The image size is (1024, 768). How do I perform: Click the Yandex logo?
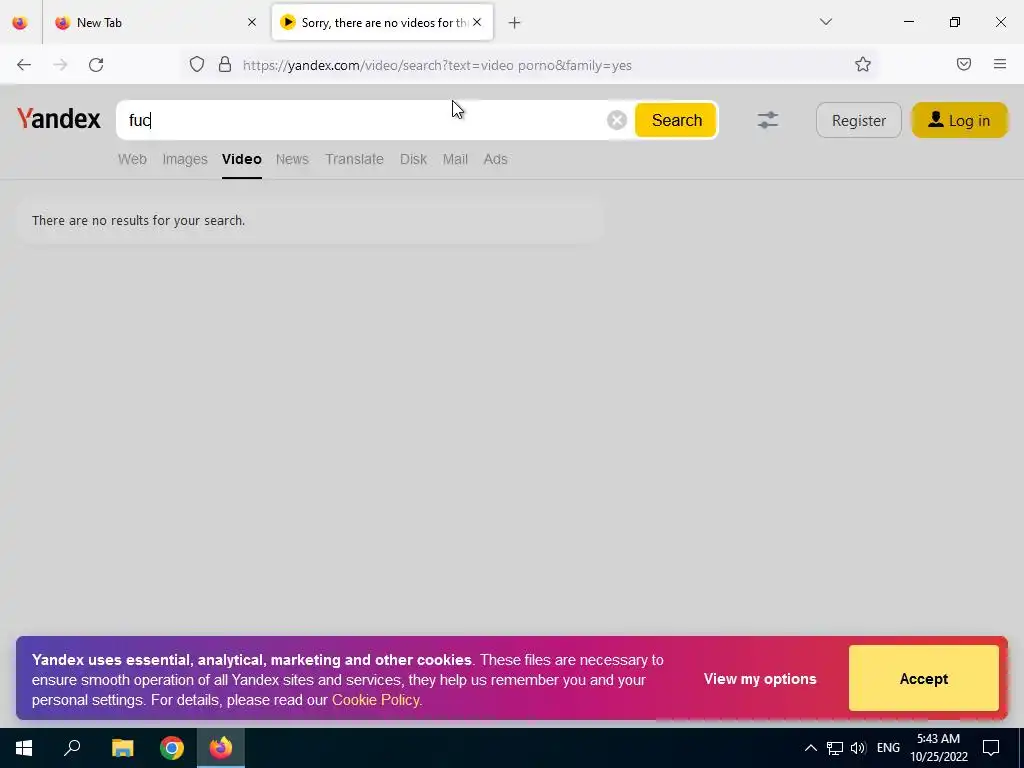tap(59, 119)
